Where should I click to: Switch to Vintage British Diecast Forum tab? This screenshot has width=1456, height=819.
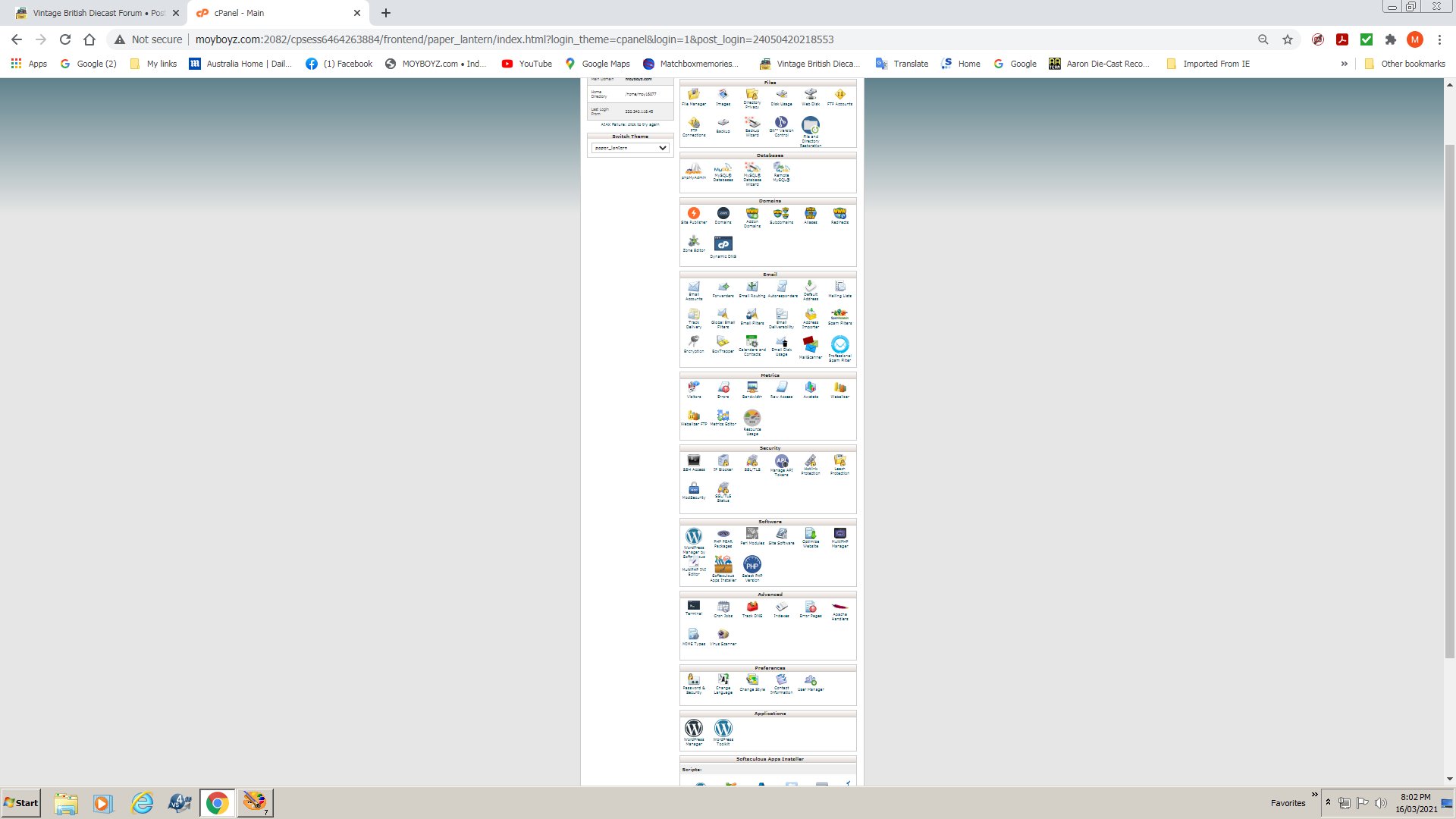point(91,13)
